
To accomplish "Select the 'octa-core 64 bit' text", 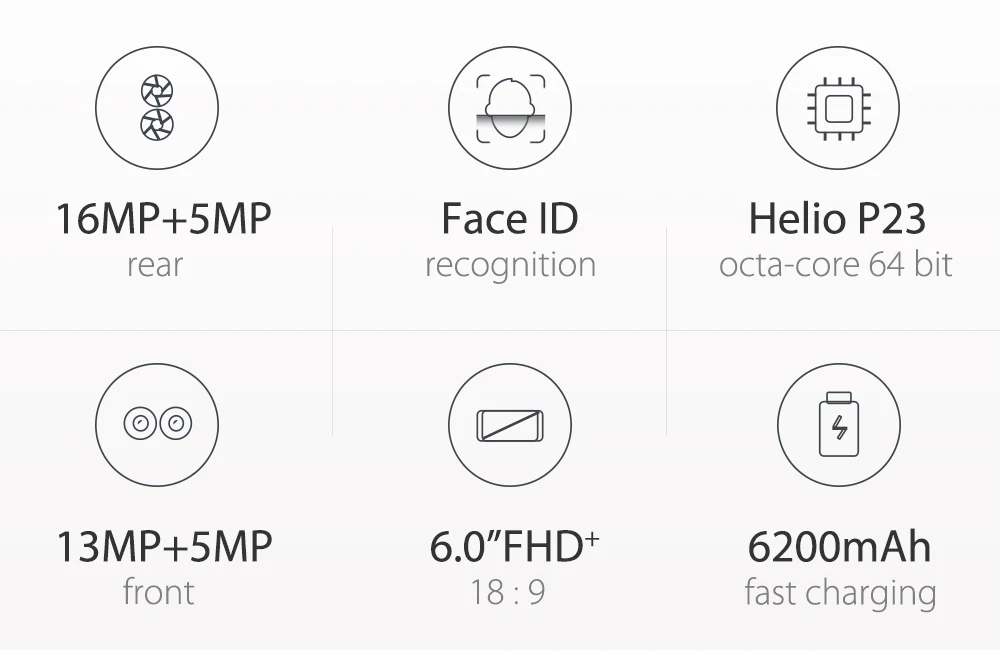I will (x=835, y=265).
